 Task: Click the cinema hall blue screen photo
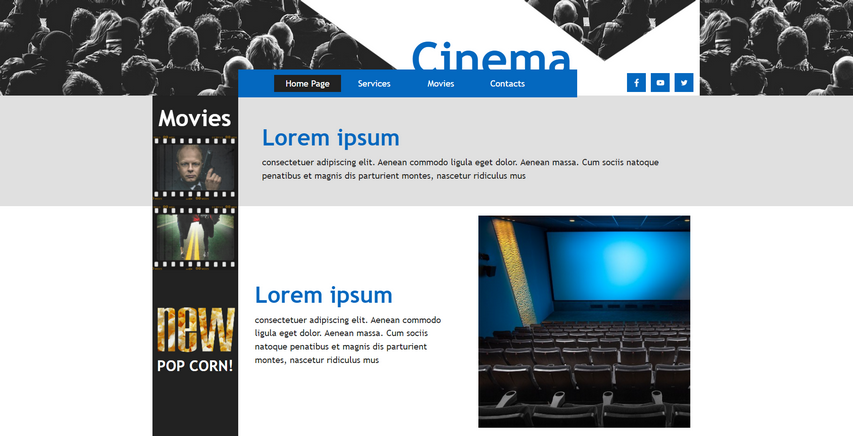[584, 321]
